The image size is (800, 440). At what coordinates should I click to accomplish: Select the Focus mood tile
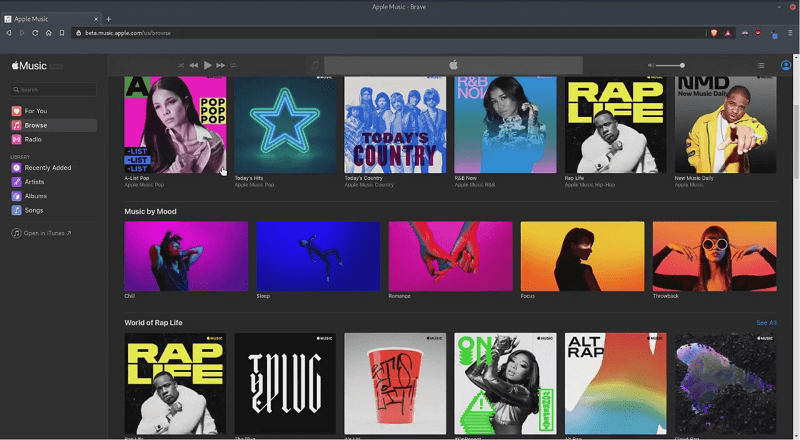(583, 256)
